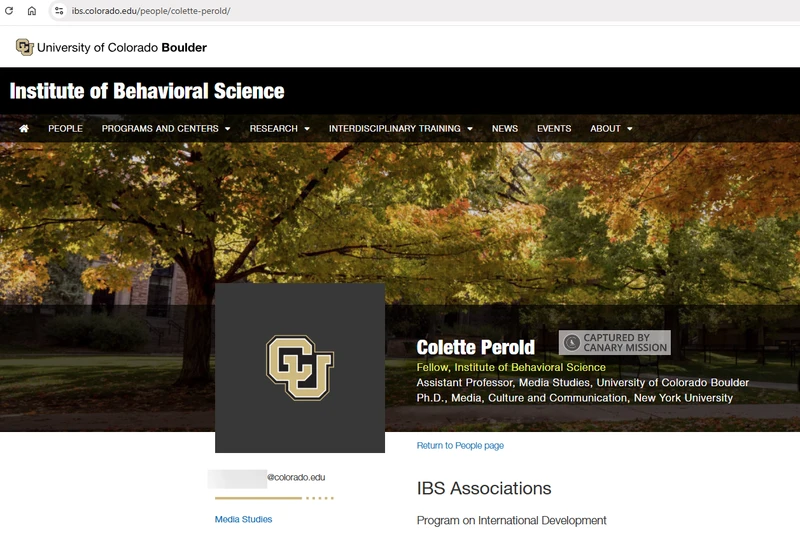This screenshot has height=556, width=800.
Task: Click the 'Ph.D., Media, Culture and Communication' line
Action: point(574,398)
